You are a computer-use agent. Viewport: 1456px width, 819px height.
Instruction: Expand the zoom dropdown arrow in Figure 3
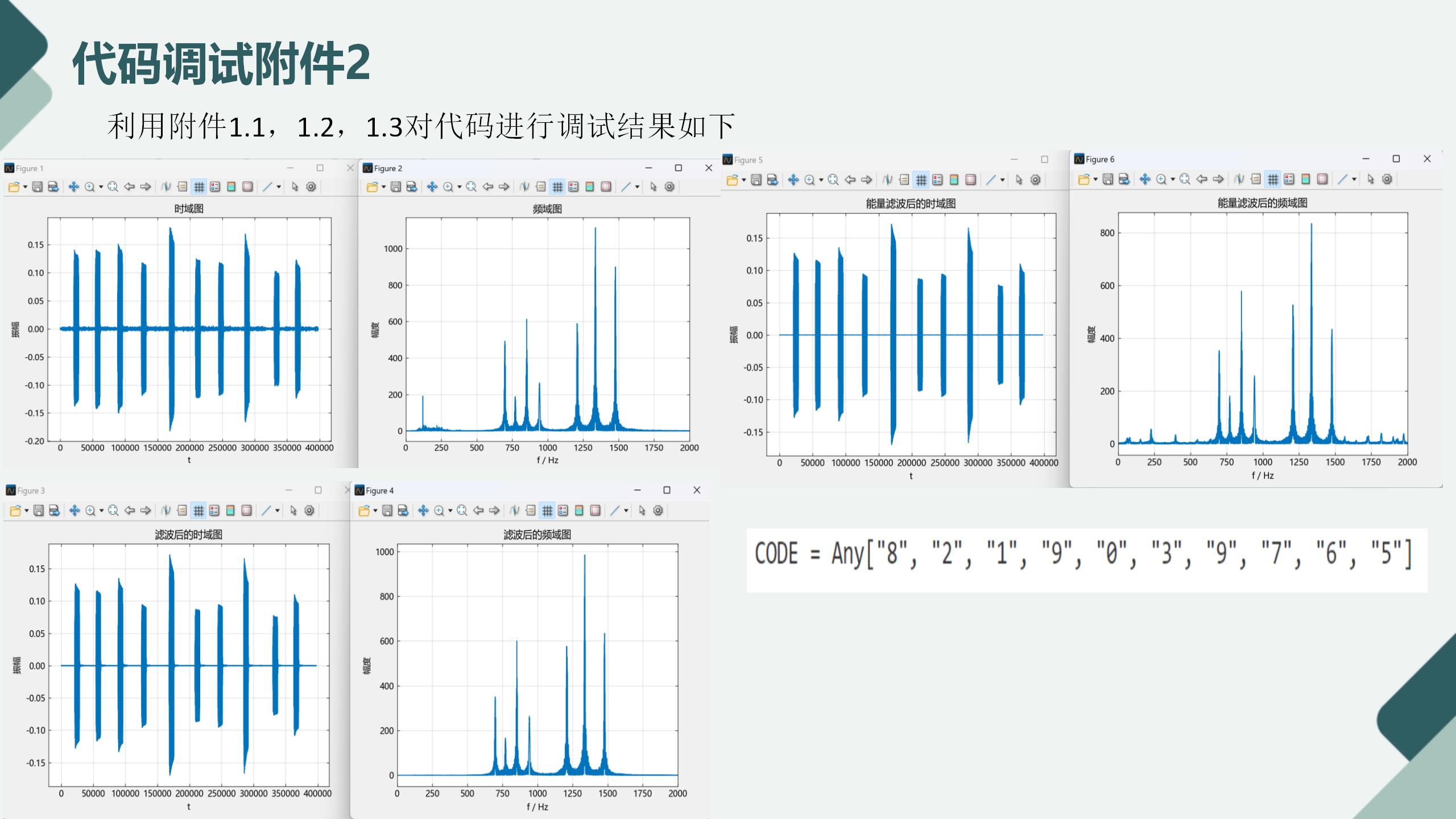(101, 510)
